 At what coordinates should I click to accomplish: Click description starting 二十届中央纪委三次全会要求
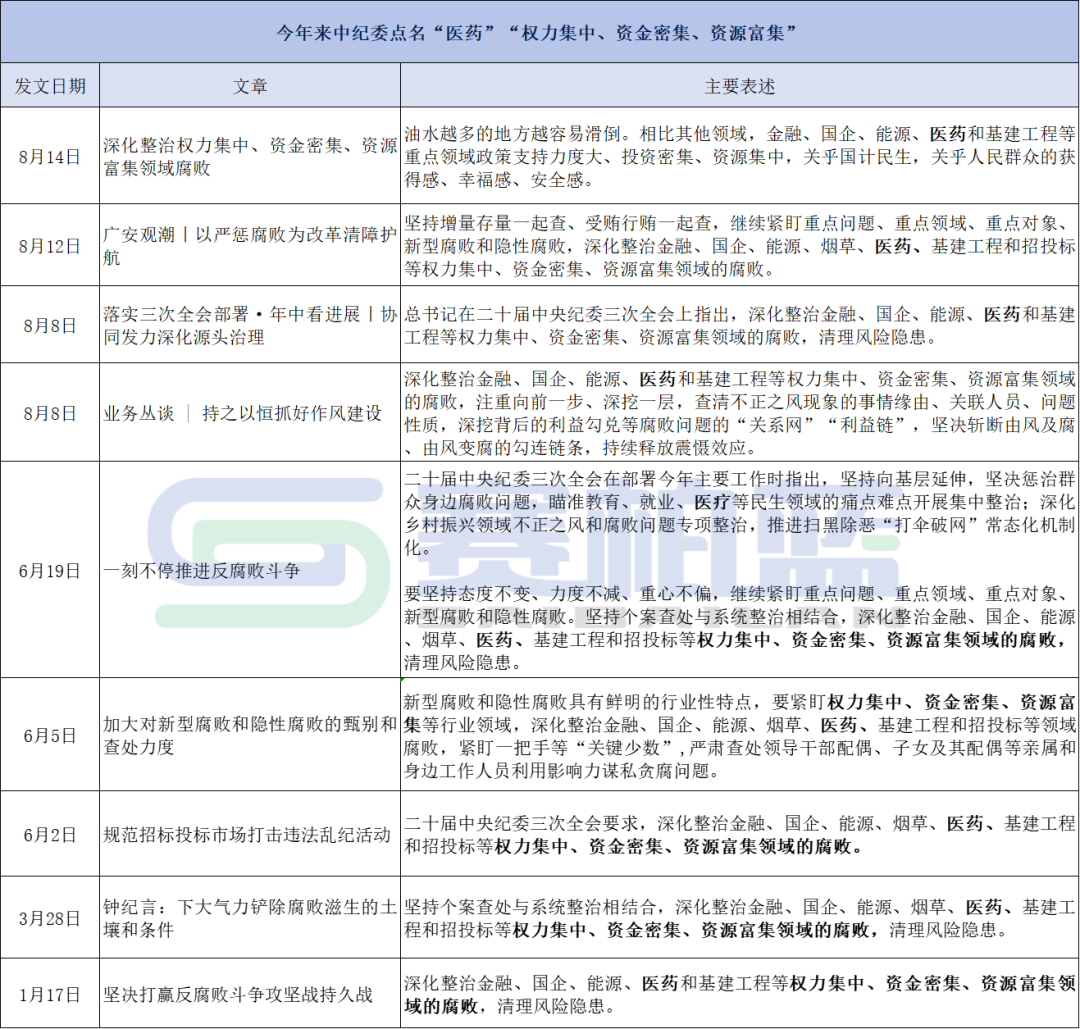(x=740, y=835)
